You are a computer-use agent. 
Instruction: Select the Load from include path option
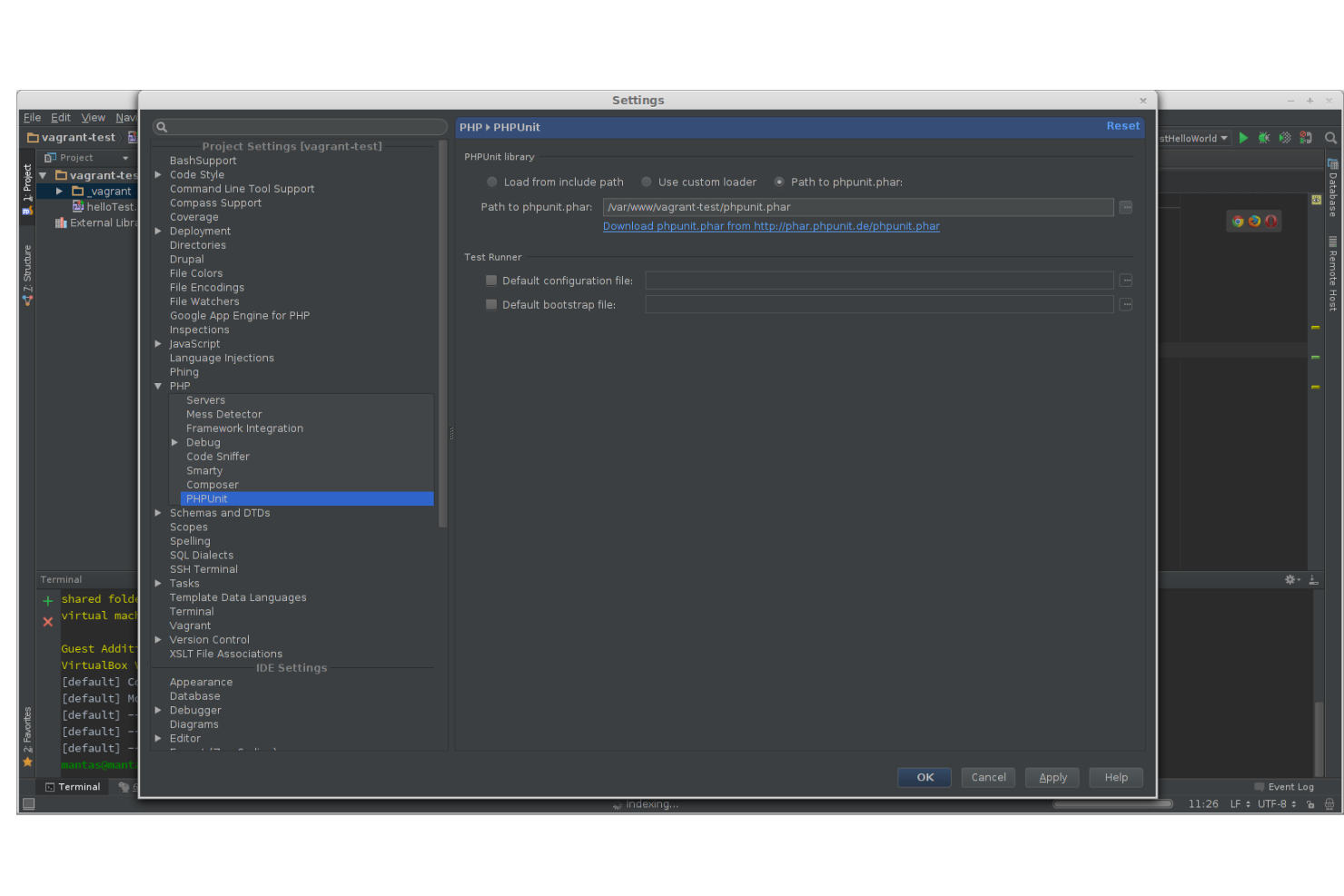click(x=491, y=182)
